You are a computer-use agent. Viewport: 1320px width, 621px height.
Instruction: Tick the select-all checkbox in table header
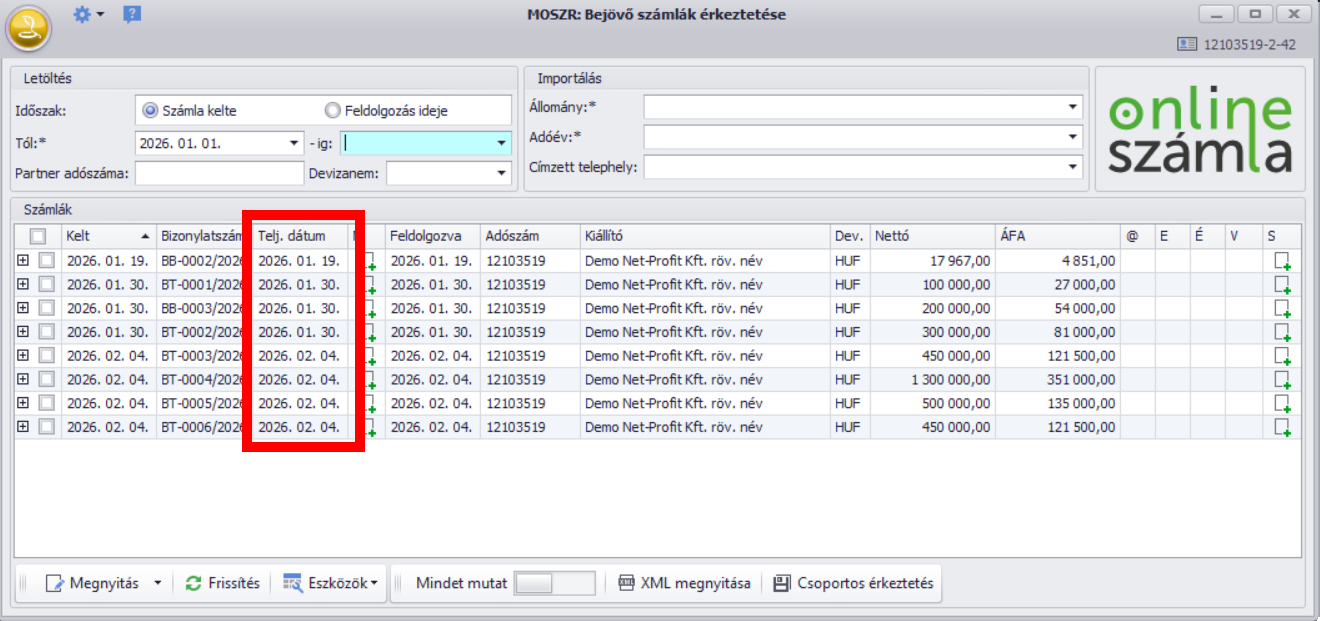[x=38, y=237]
